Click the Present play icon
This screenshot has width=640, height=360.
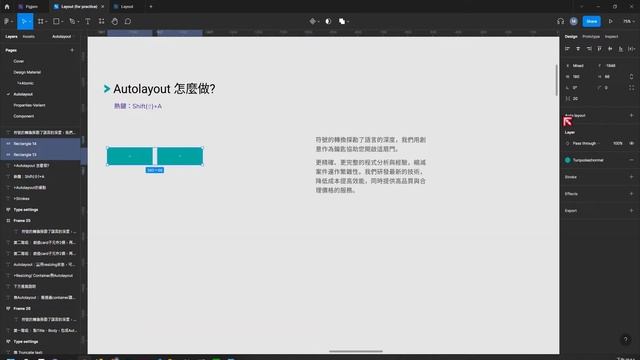[611, 21]
